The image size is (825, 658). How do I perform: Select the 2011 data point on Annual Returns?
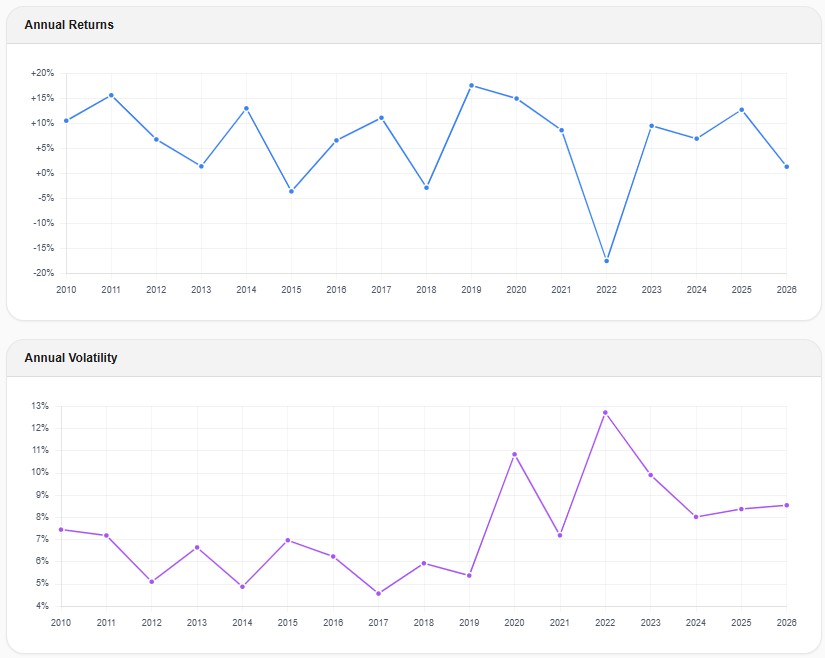(x=111, y=95)
